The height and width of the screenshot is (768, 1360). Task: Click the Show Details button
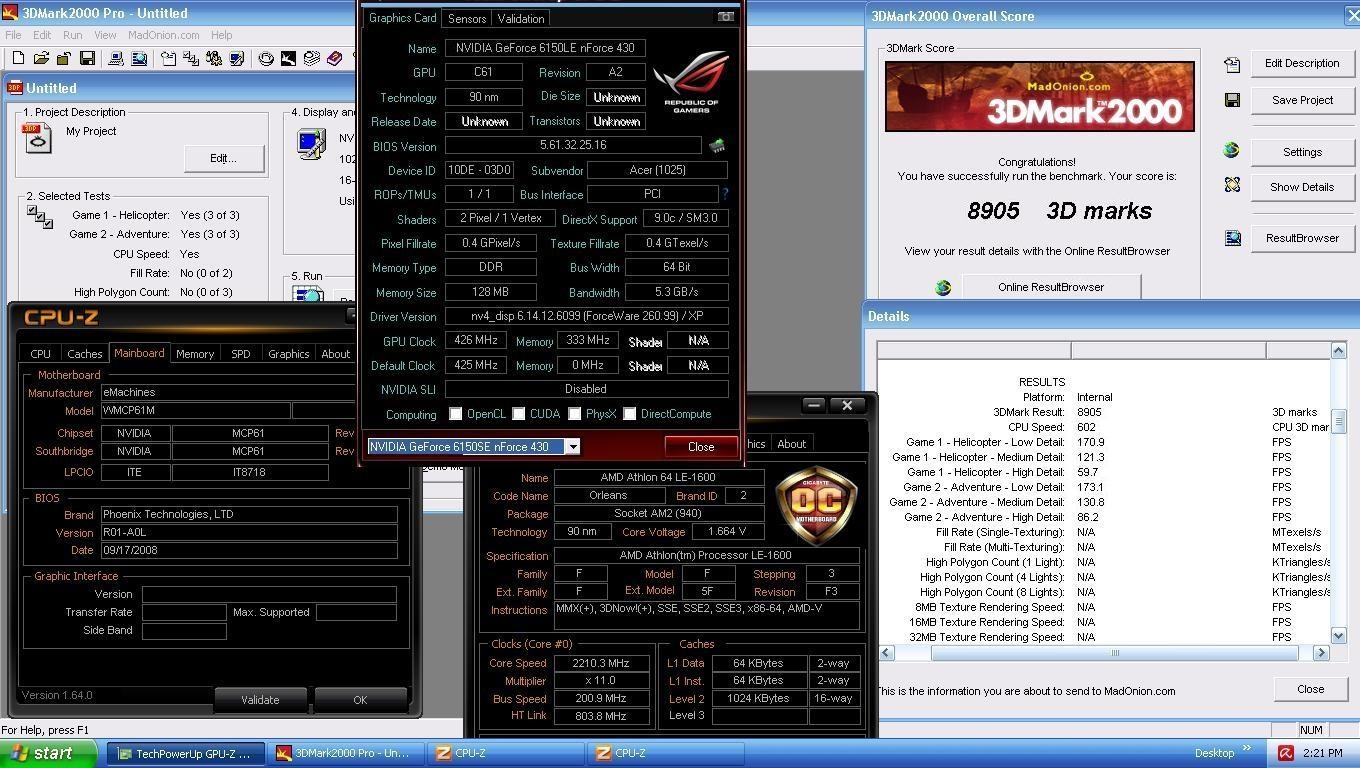1302,187
